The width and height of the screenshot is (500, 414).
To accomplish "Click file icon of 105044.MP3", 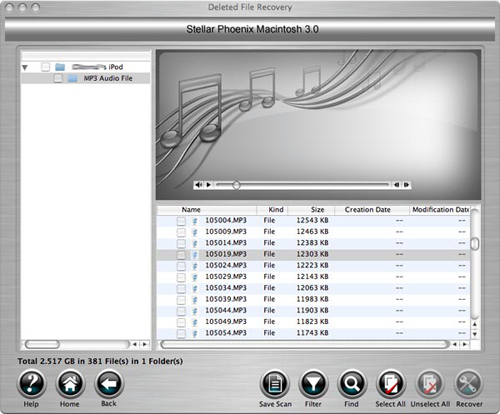I will coord(195,311).
